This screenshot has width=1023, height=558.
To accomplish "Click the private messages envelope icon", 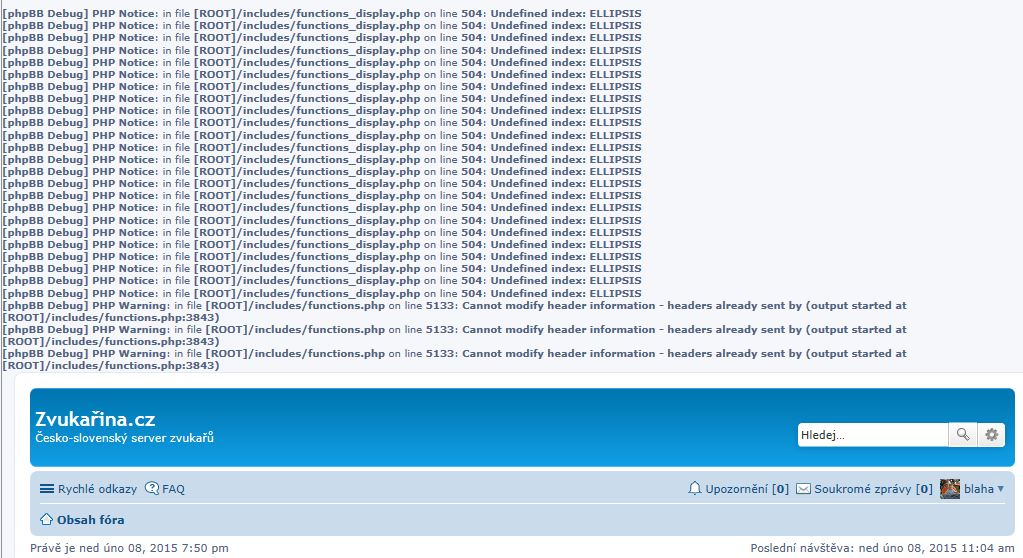I will click(x=803, y=489).
